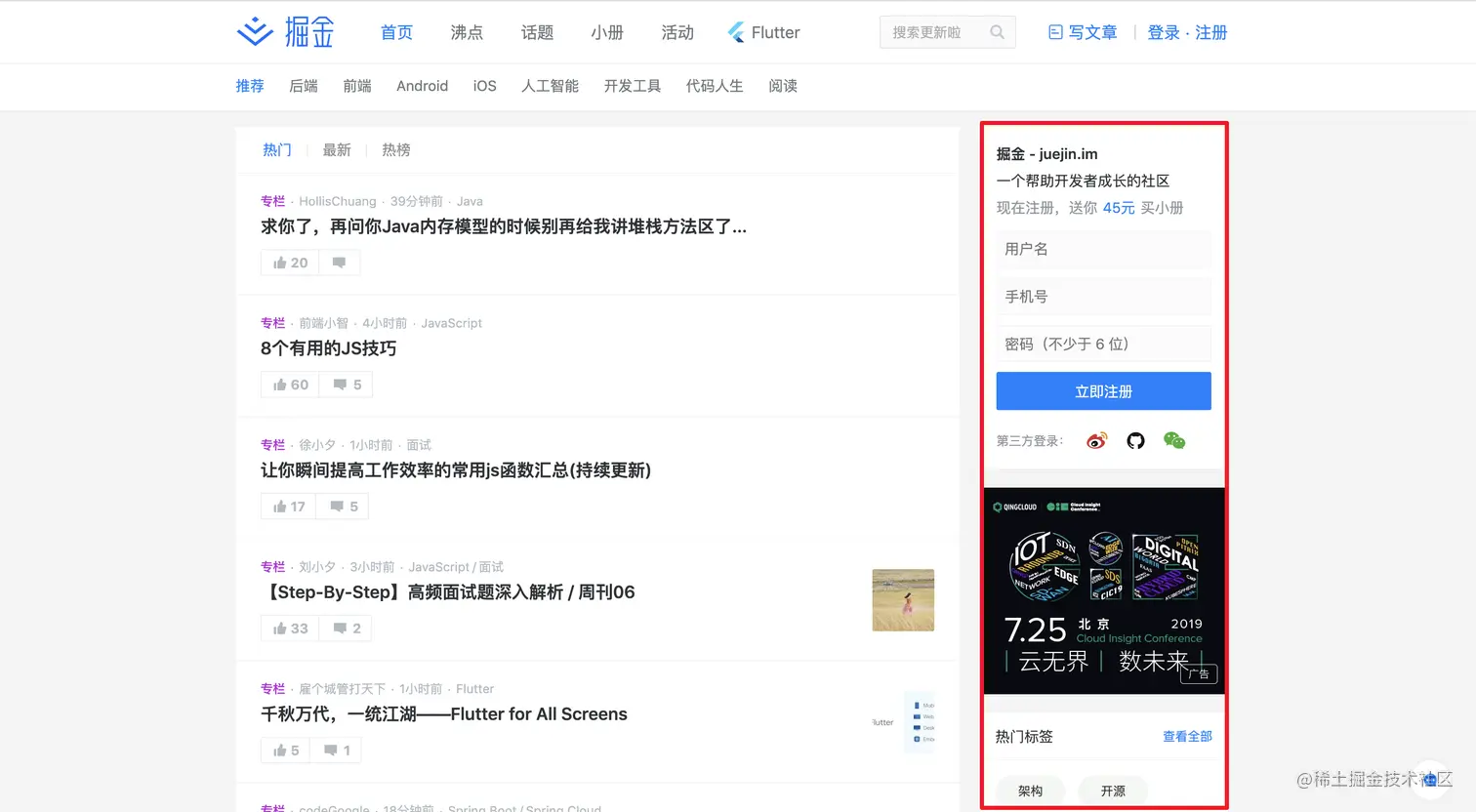Viewport: 1476px width, 812px height.
Task: Focus the 手机号 input field
Action: 1104,297
